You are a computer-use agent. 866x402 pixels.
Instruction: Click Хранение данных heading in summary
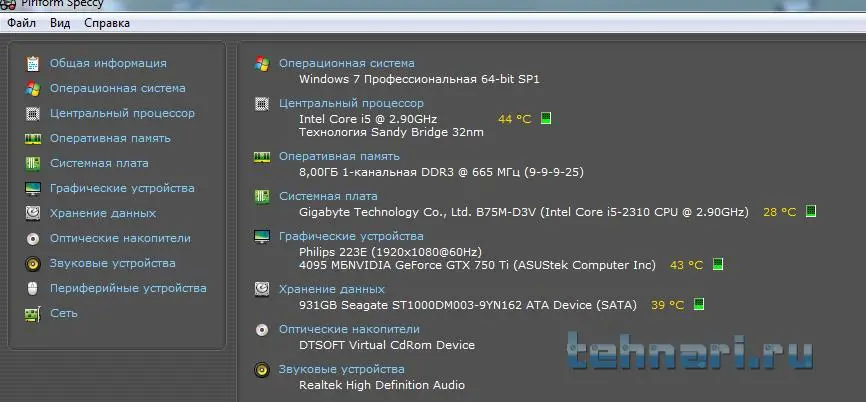[x=331, y=289]
